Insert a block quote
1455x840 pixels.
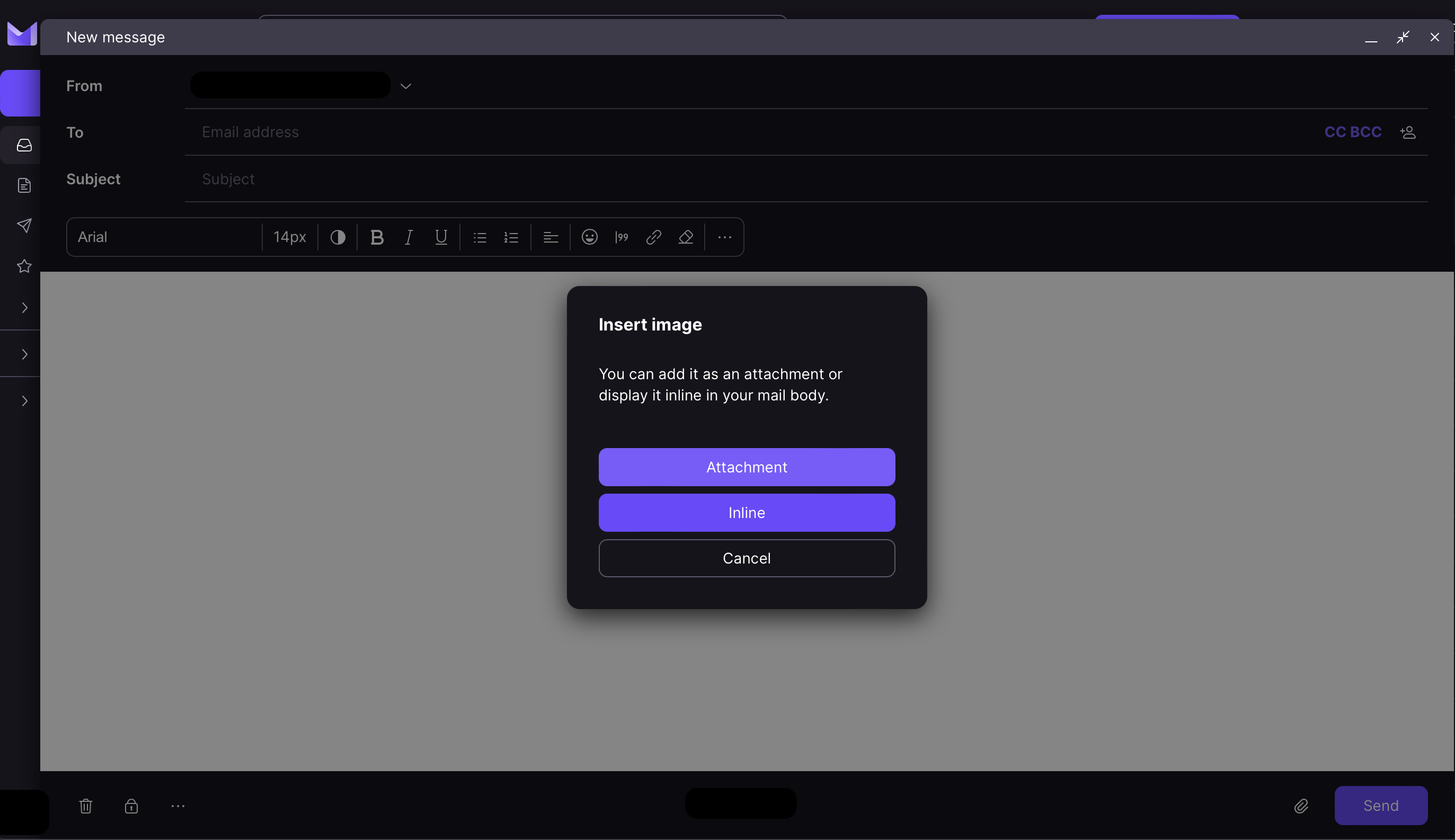[x=622, y=237]
